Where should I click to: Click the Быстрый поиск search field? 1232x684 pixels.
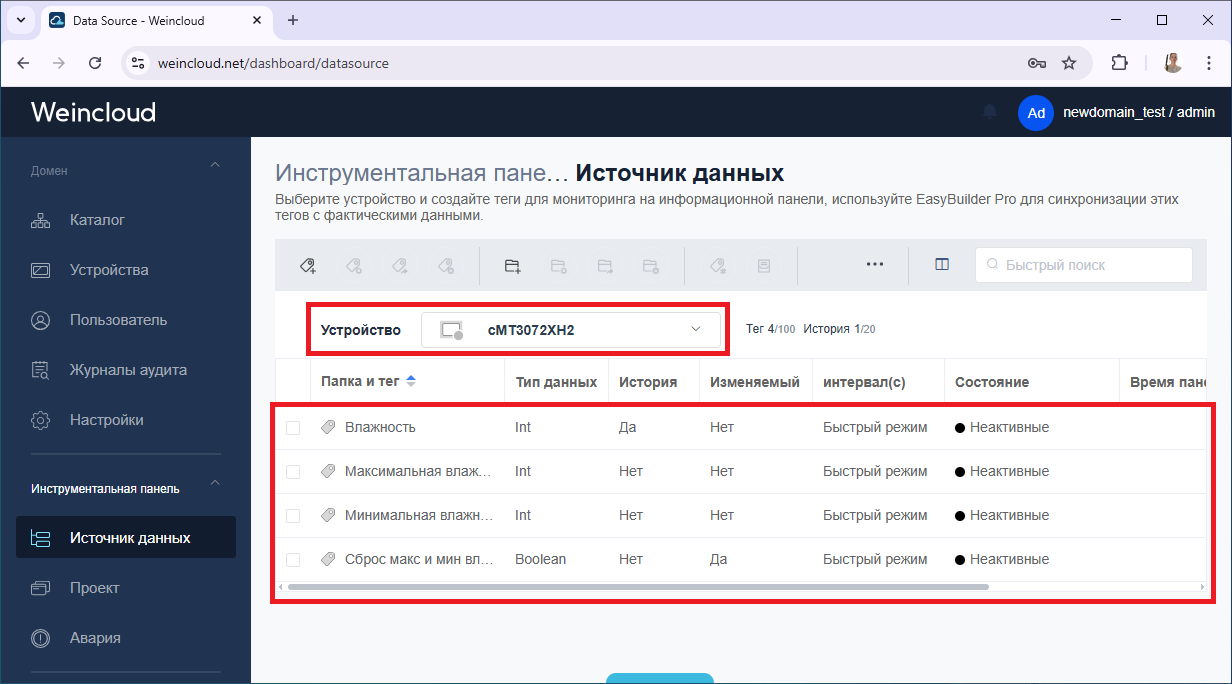1084,265
